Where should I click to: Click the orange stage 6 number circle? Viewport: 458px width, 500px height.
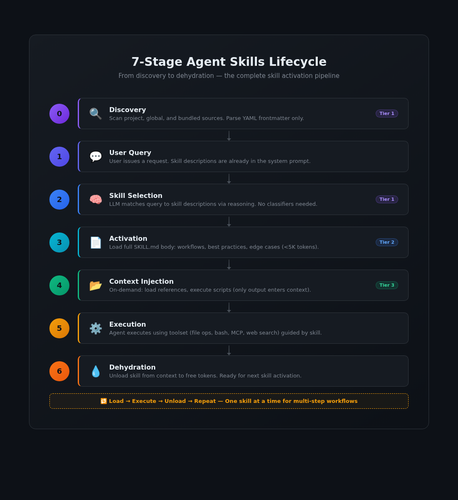[59, 371]
